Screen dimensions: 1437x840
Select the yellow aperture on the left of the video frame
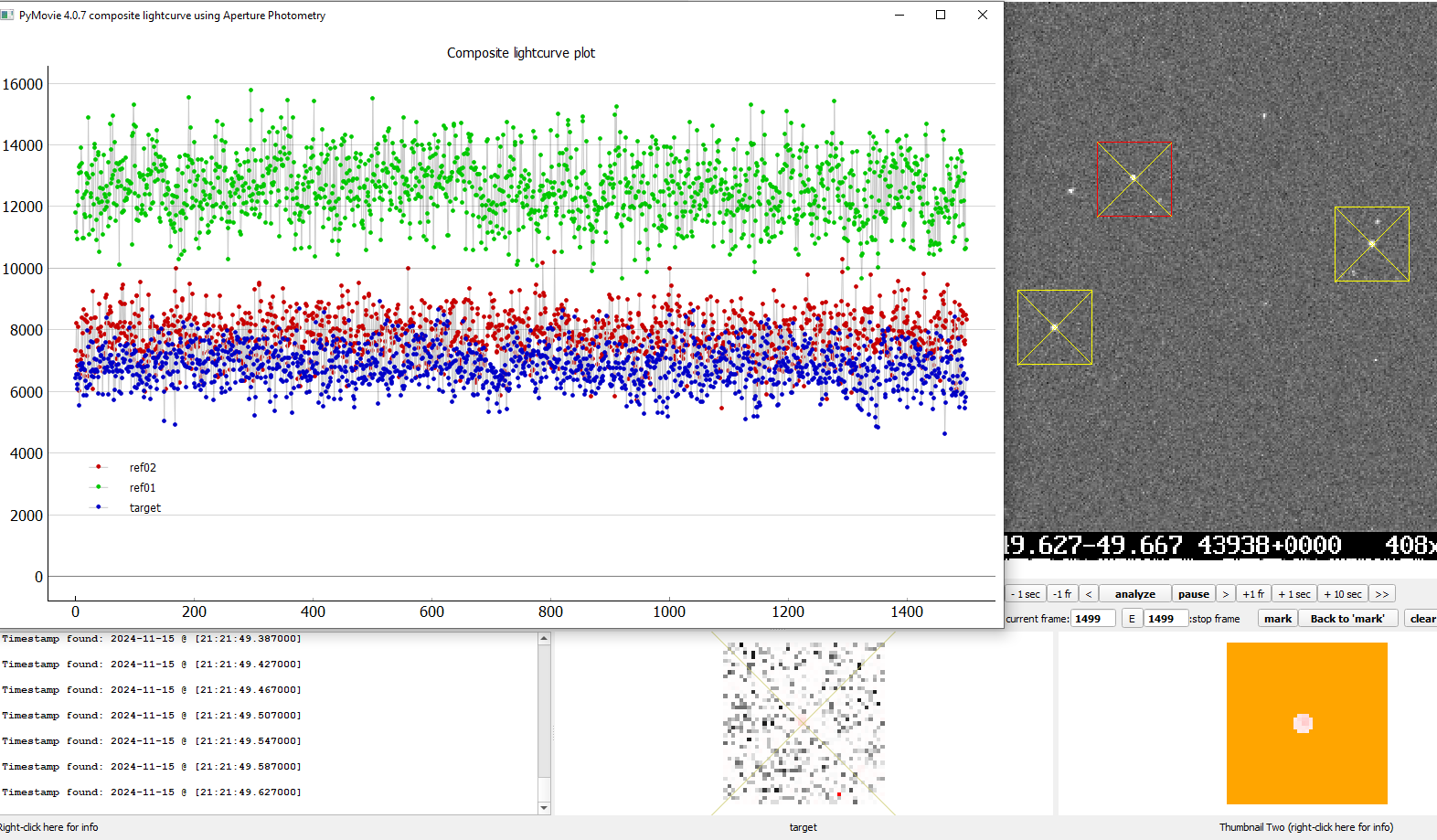[1055, 327]
